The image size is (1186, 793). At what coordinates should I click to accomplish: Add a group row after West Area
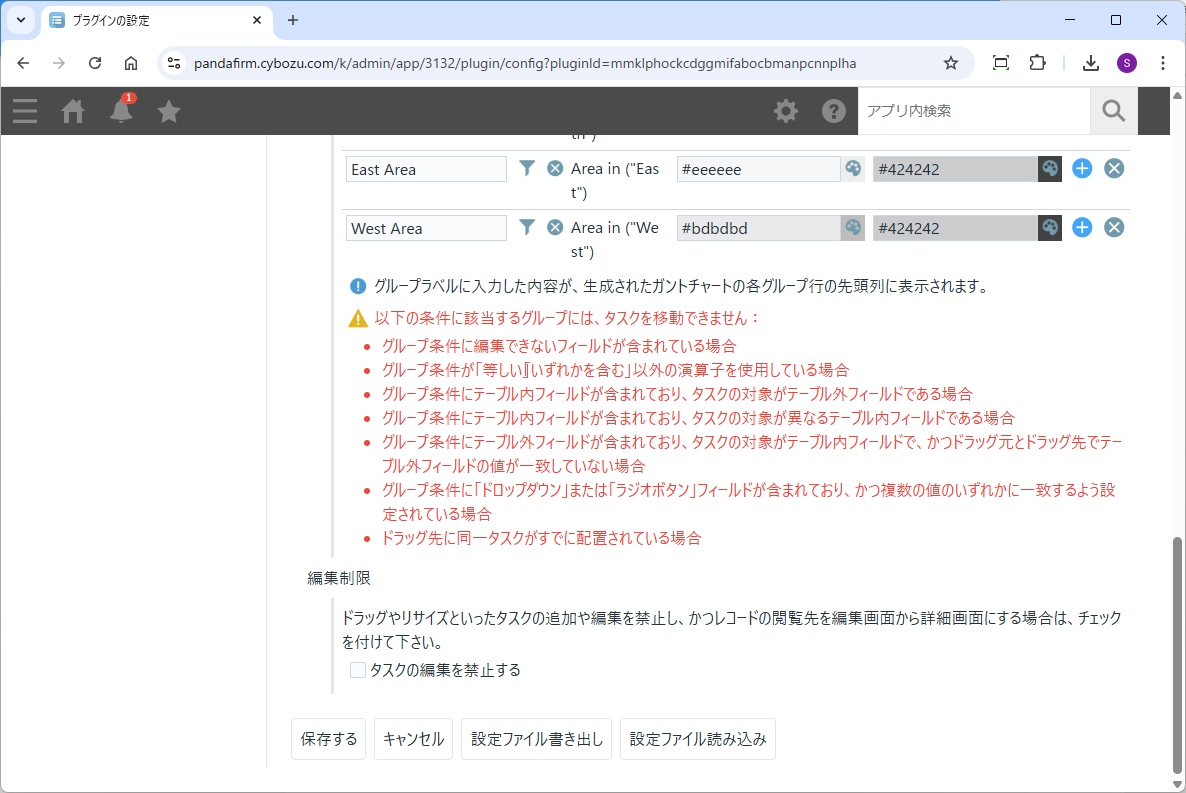click(x=1082, y=228)
